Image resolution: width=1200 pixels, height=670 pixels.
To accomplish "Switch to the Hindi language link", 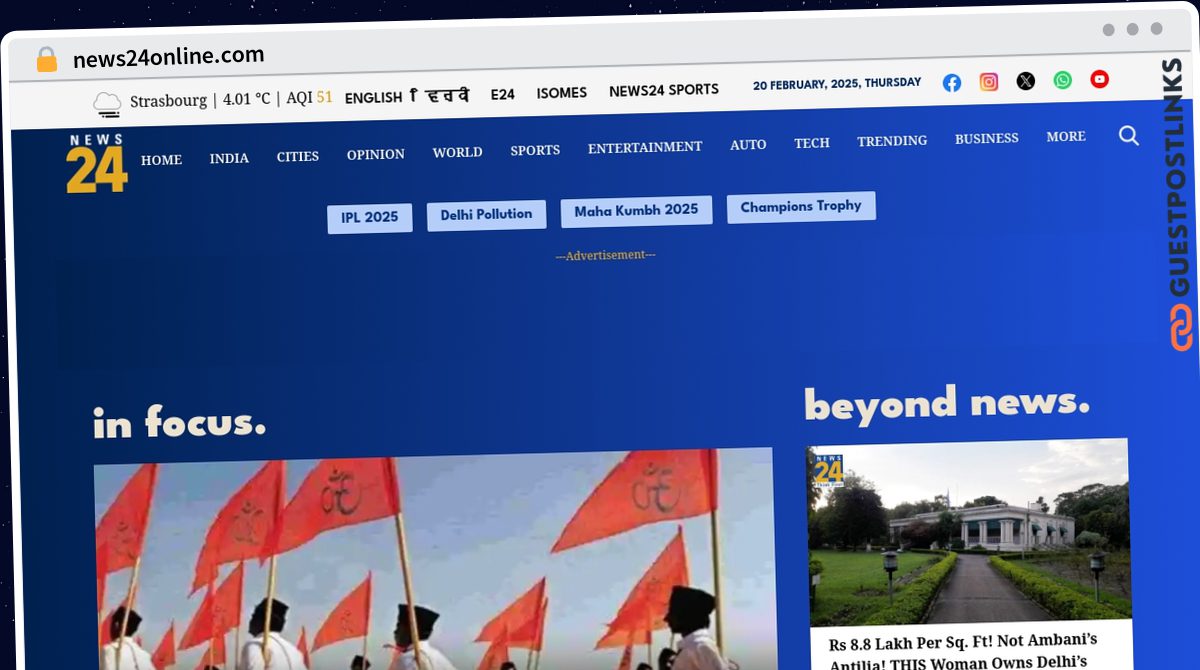I will pyautogui.click(x=440, y=96).
